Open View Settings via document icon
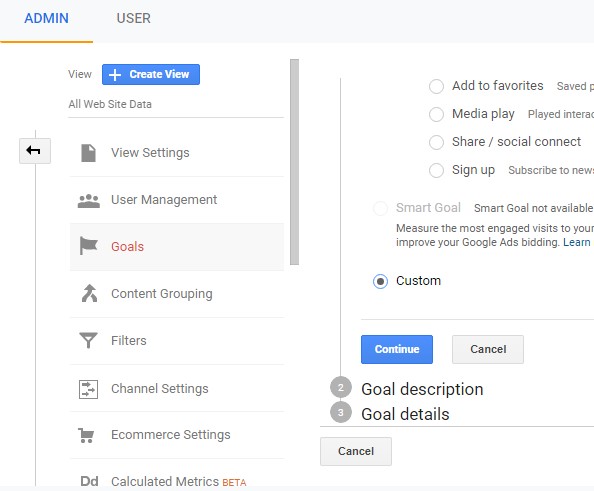This screenshot has height=491, width=594. click(x=88, y=153)
